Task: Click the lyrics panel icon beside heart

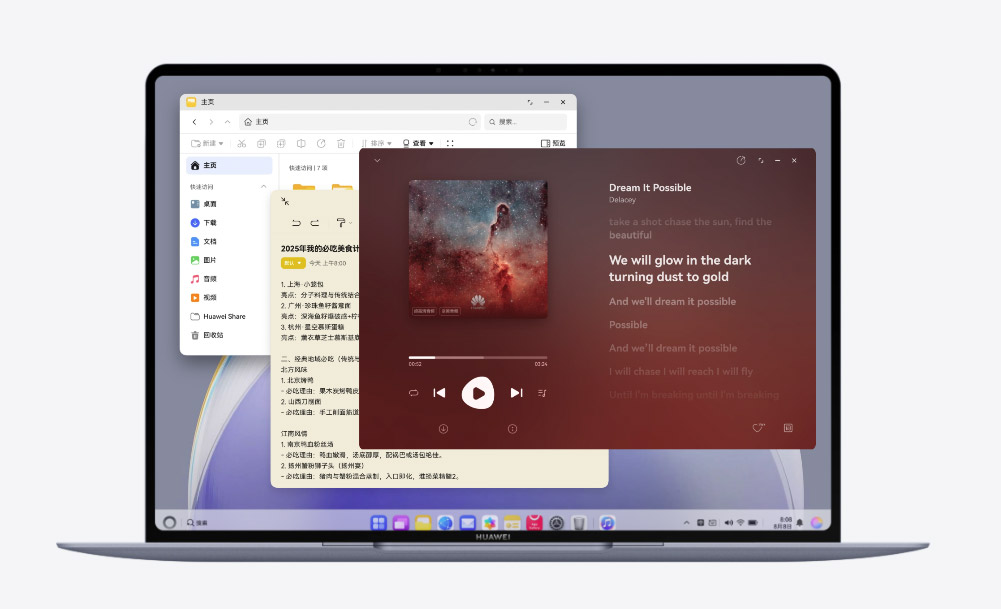Action: pyautogui.click(x=788, y=428)
